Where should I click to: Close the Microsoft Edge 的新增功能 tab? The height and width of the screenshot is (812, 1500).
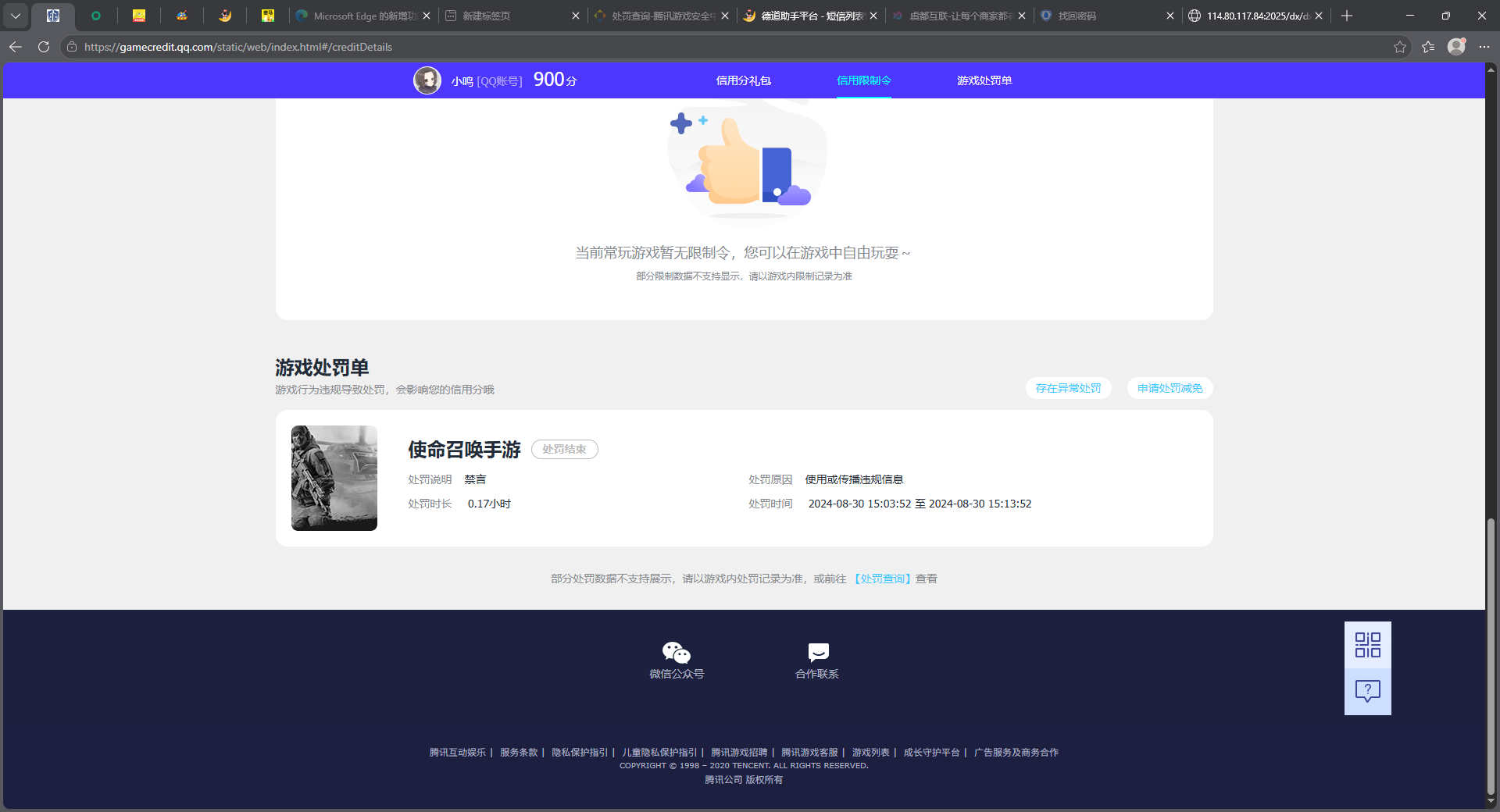[427, 16]
